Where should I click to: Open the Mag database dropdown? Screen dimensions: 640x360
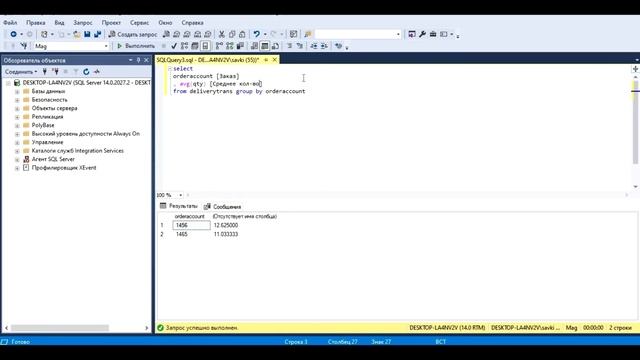(x=106, y=46)
